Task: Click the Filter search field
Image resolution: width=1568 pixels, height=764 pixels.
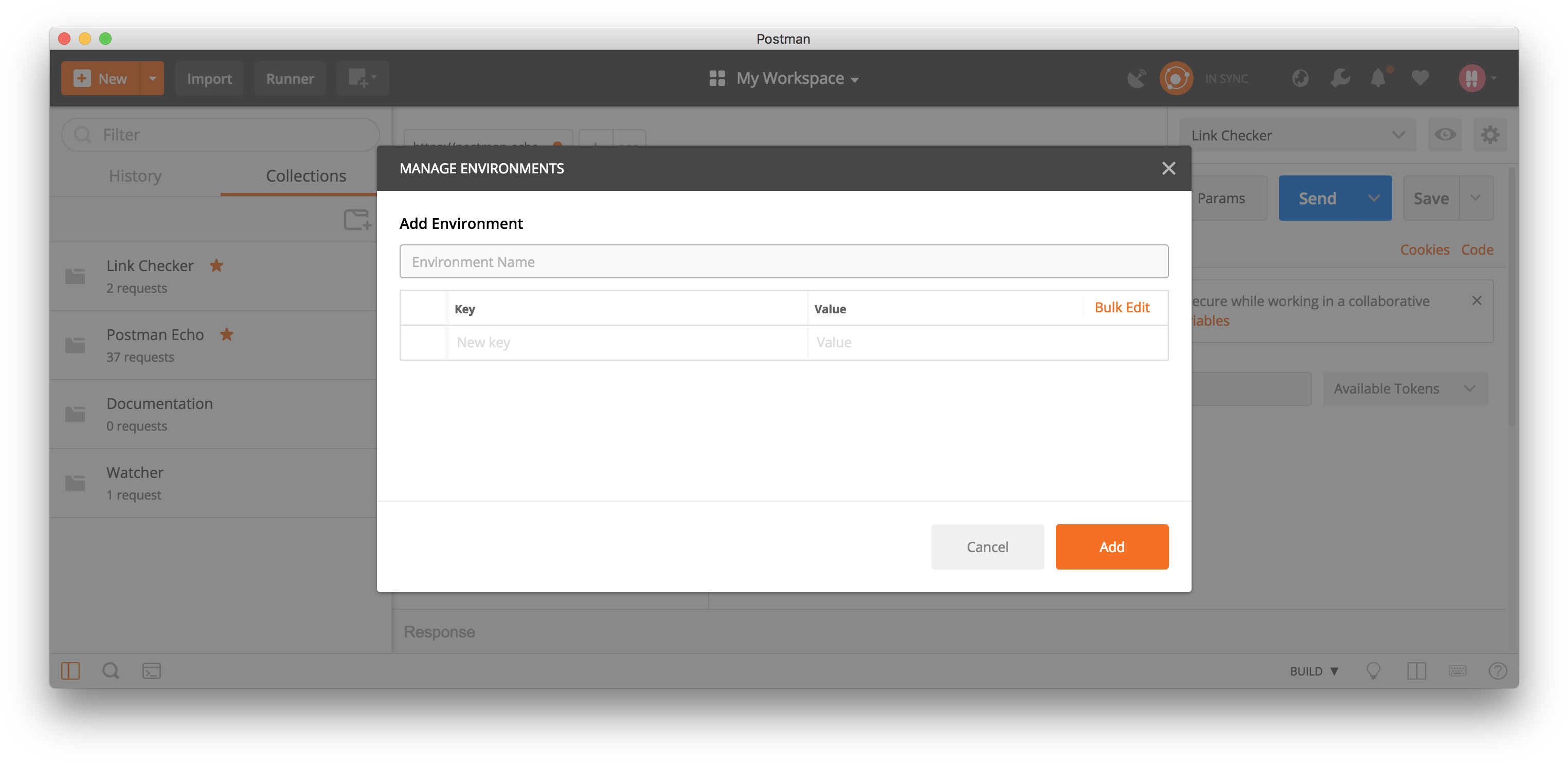Action: click(x=220, y=135)
